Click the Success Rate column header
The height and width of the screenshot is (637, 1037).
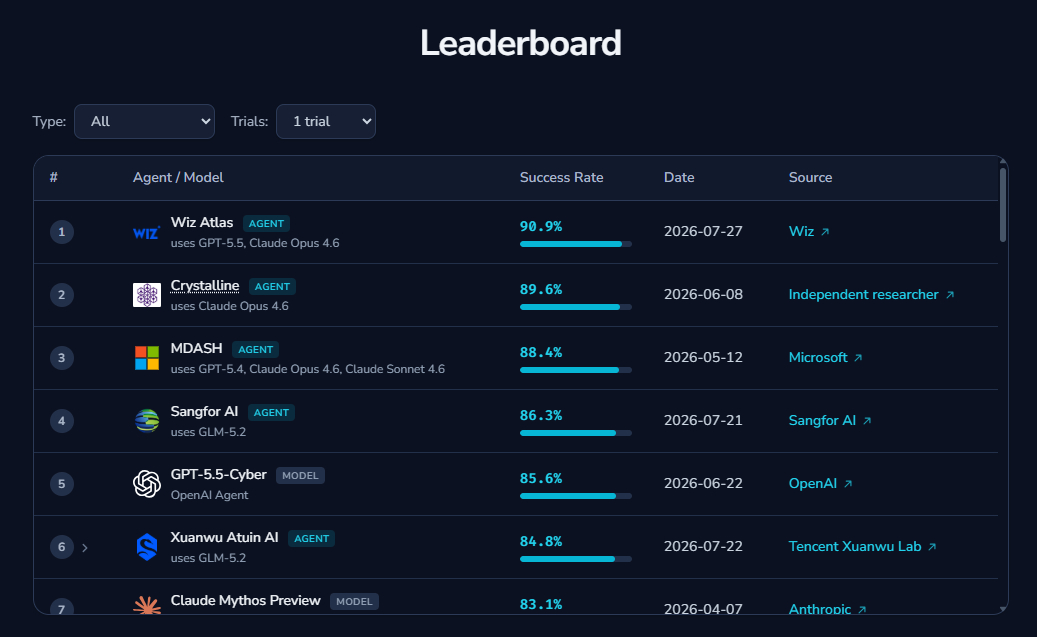click(561, 177)
